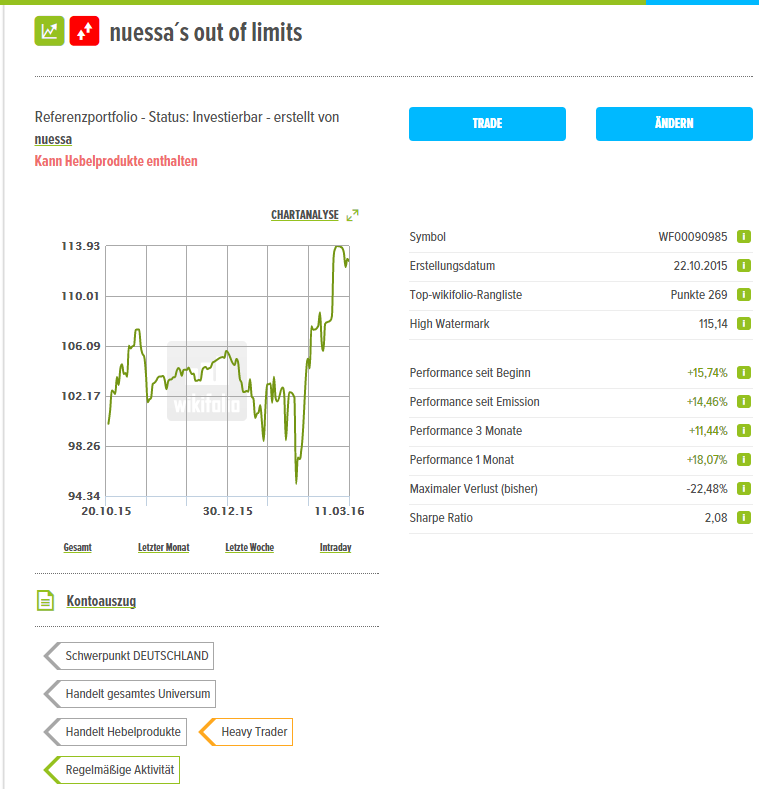Viewport: 759px width, 789px height.
Task: Switch chart to Intraday view
Action: tap(335, 548)
